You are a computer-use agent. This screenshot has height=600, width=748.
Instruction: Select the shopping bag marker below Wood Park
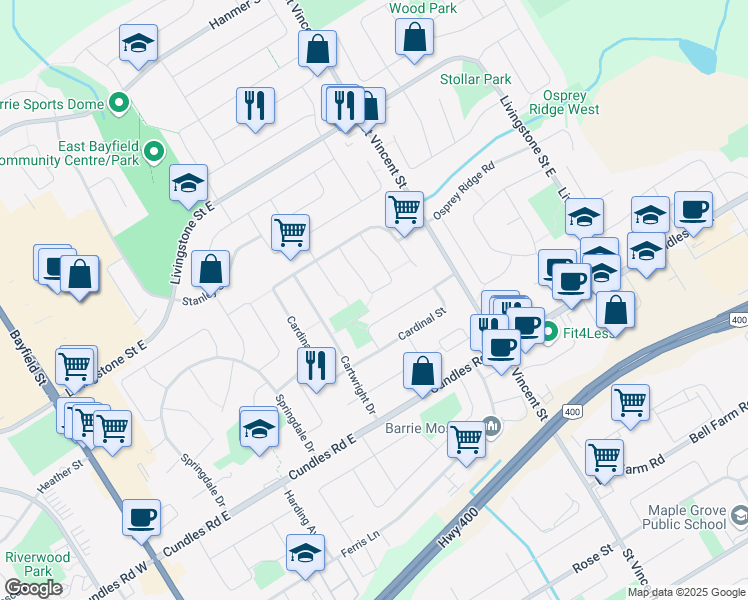(x=415, y=38)
